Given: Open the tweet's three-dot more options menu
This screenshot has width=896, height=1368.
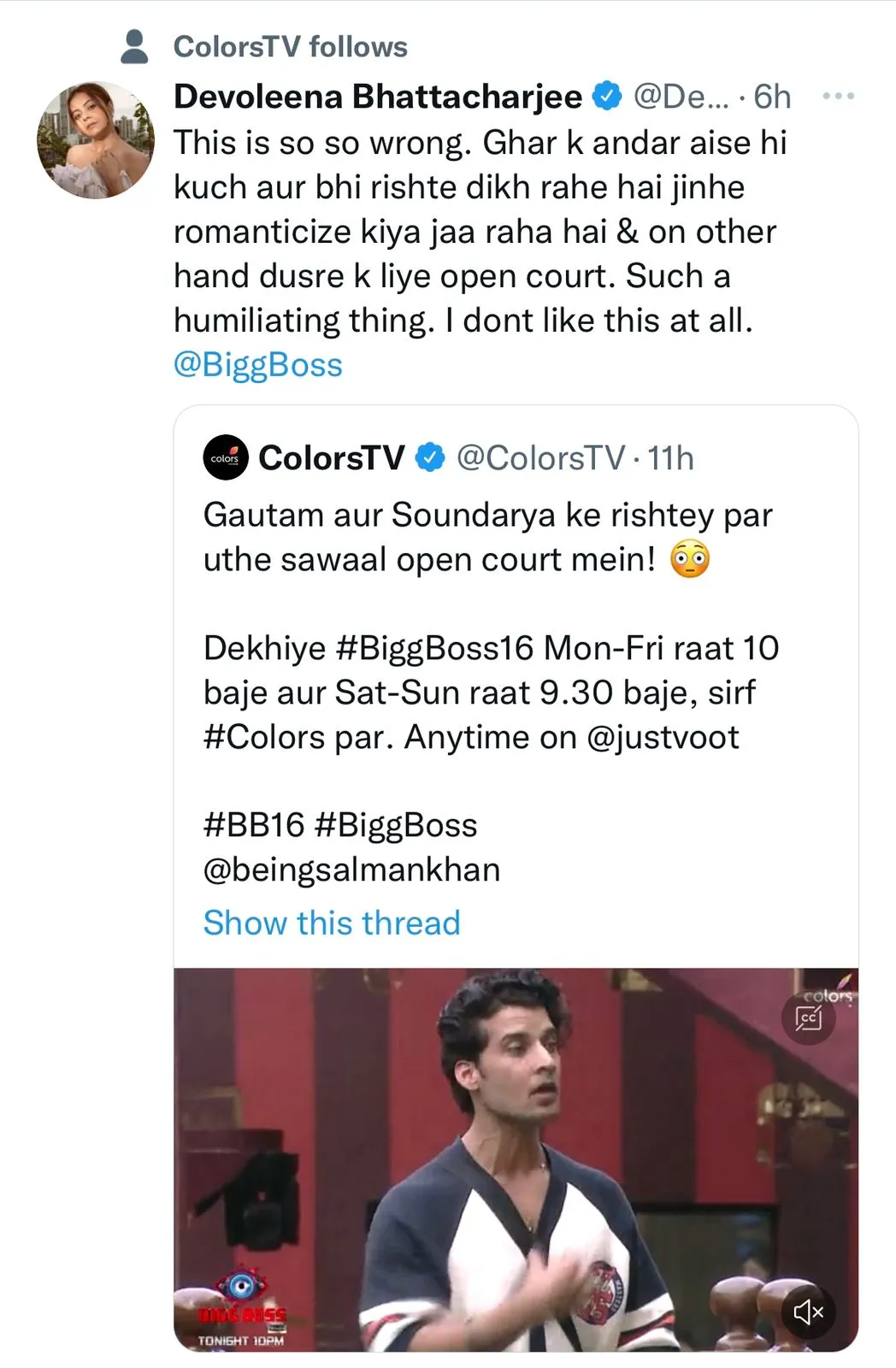Looking at the screenshot, I should [x=838, y=97].
